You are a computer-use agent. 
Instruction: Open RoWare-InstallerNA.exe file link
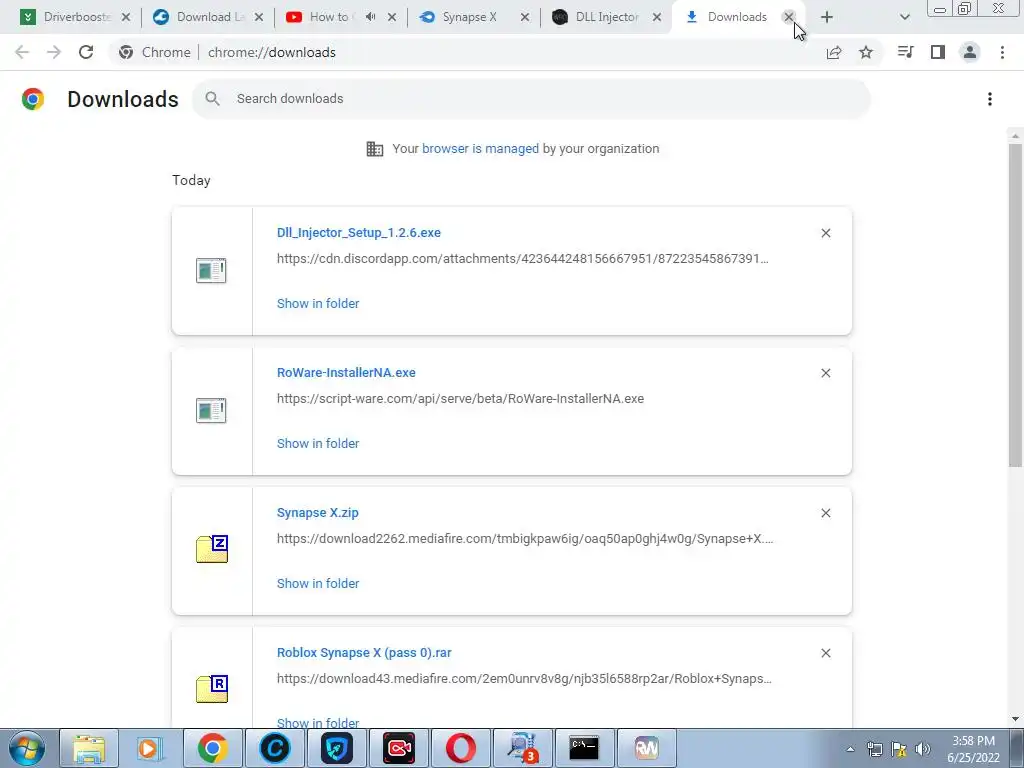[x=346, y=372]
